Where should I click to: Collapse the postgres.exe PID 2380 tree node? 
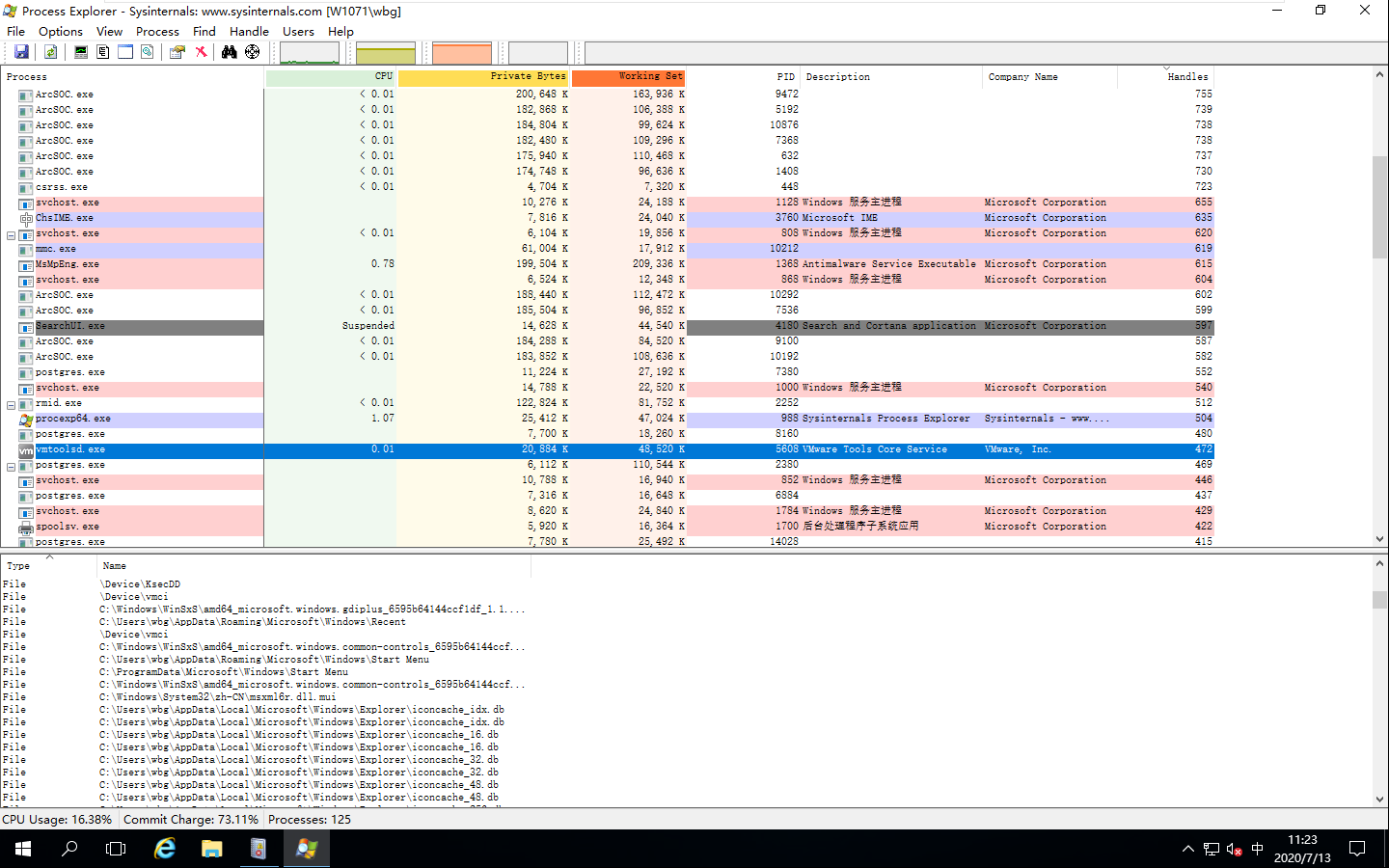[x=11, y=467]
